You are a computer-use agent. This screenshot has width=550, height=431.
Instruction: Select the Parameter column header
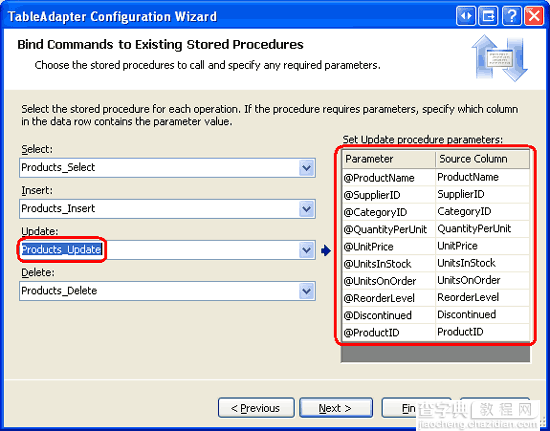coord(389,159)
